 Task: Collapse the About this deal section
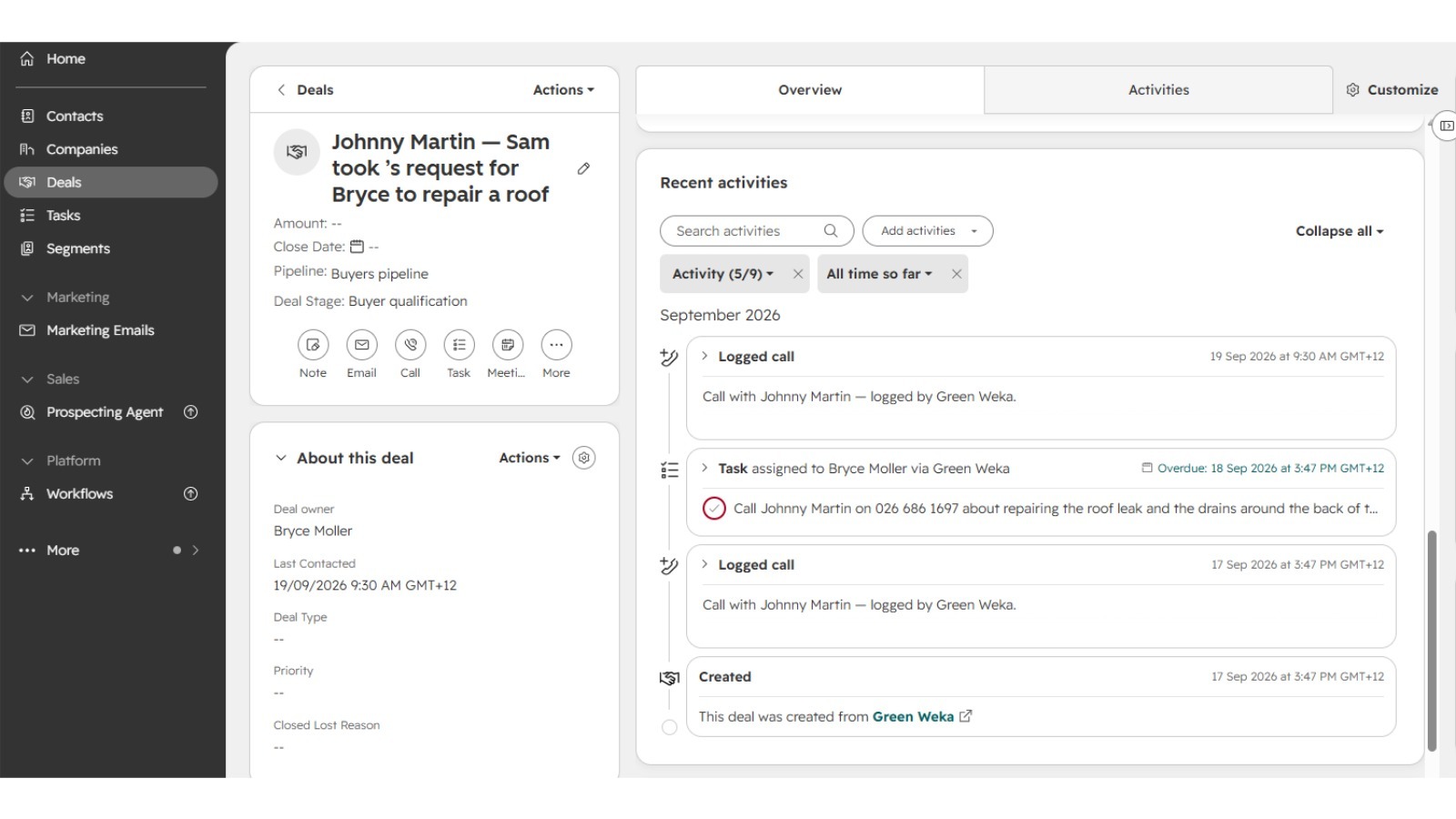click(281, 458)
